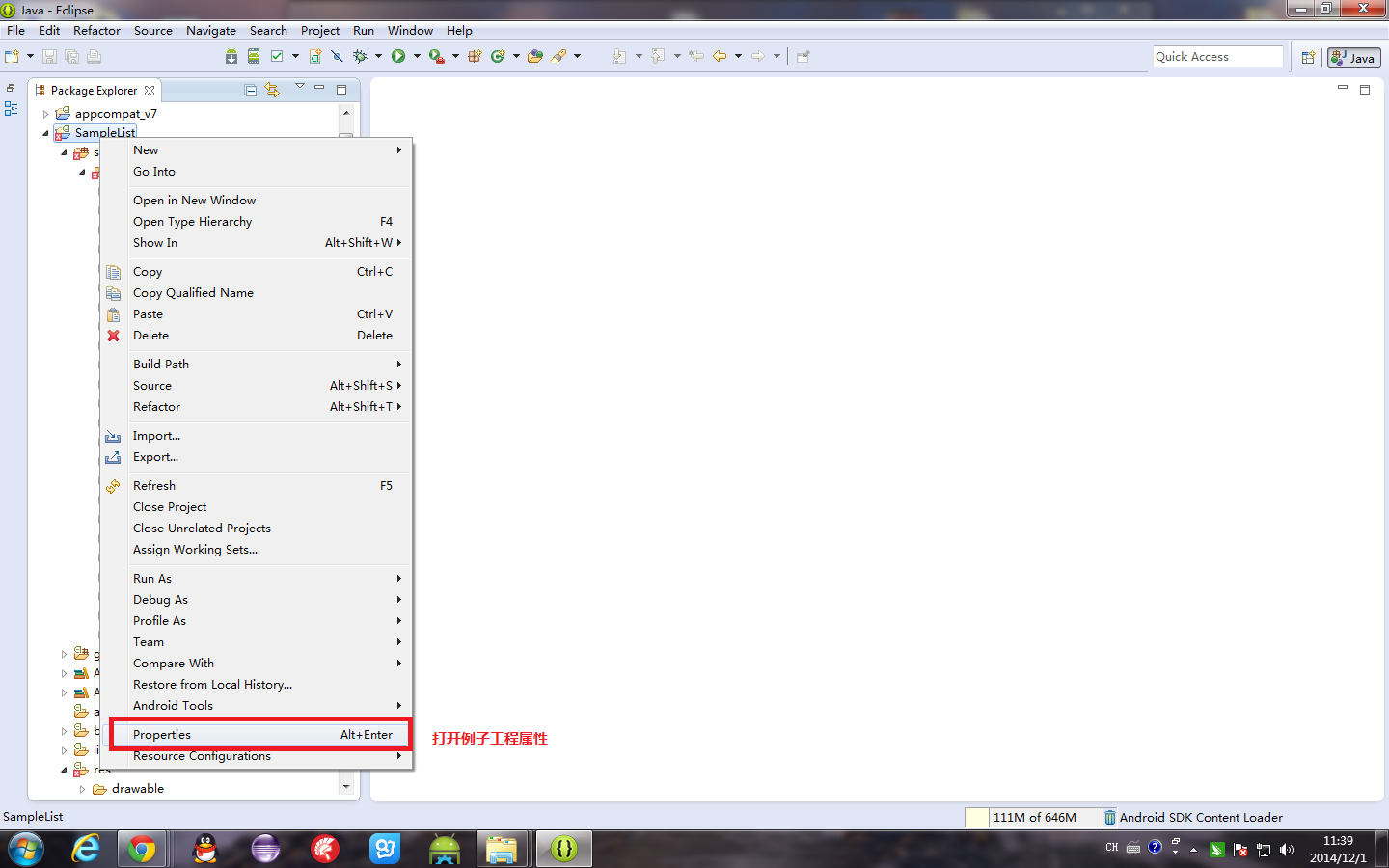Open the Android SDK Manager toolbar icon
Image resolution: width=1389 pixels, height=868 pixels.
point(231,56)
